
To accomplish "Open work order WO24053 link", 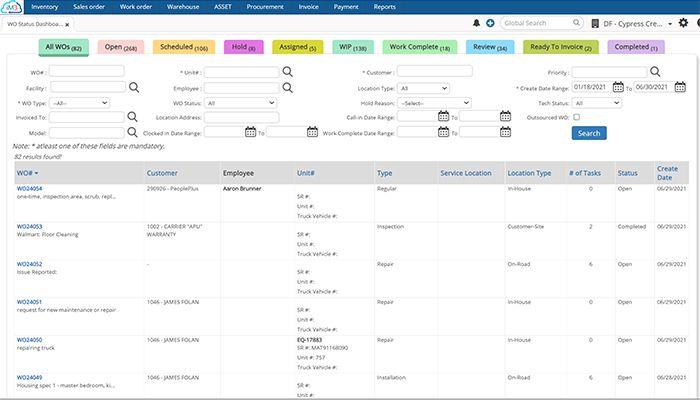I will [x=29, y=227].
